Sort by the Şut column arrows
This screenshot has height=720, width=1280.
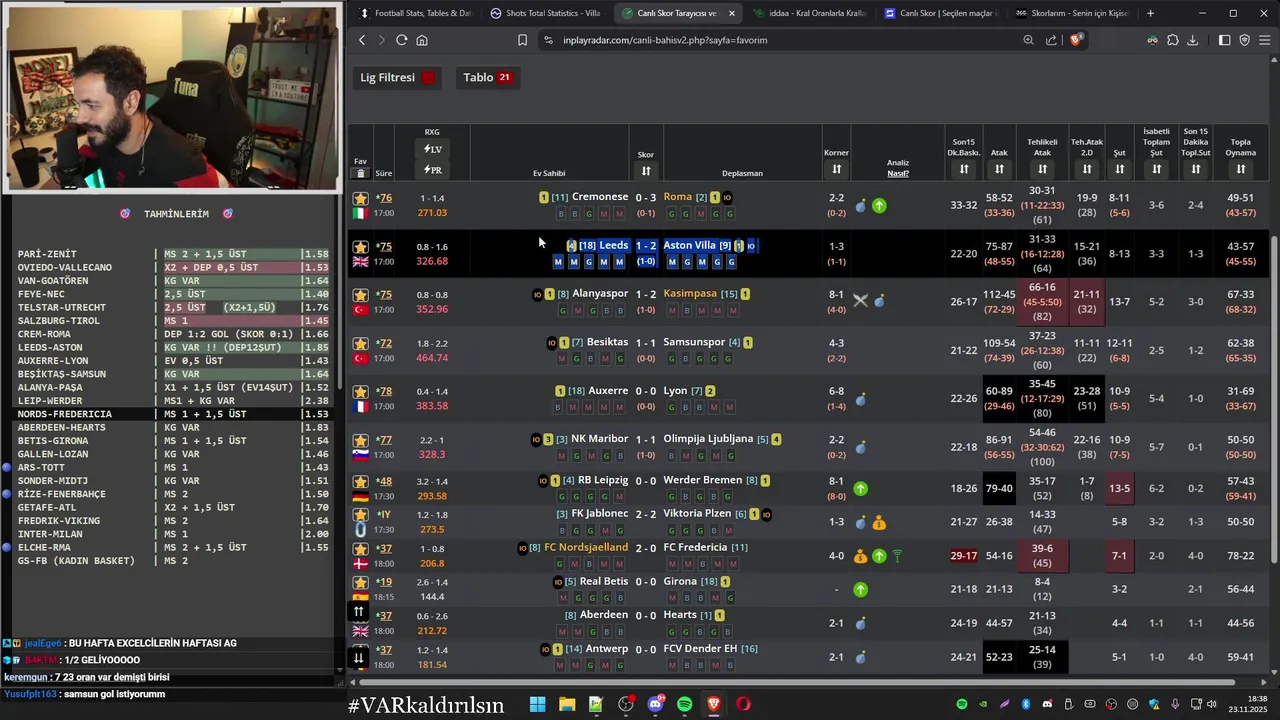tap(1120, 169)
